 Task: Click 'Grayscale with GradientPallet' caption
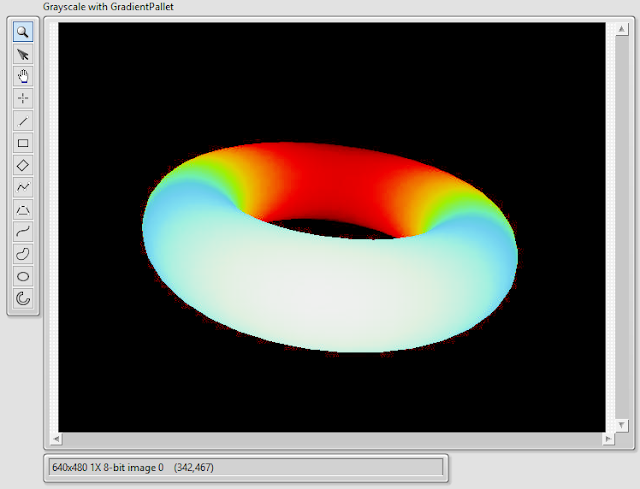point(108,7)
